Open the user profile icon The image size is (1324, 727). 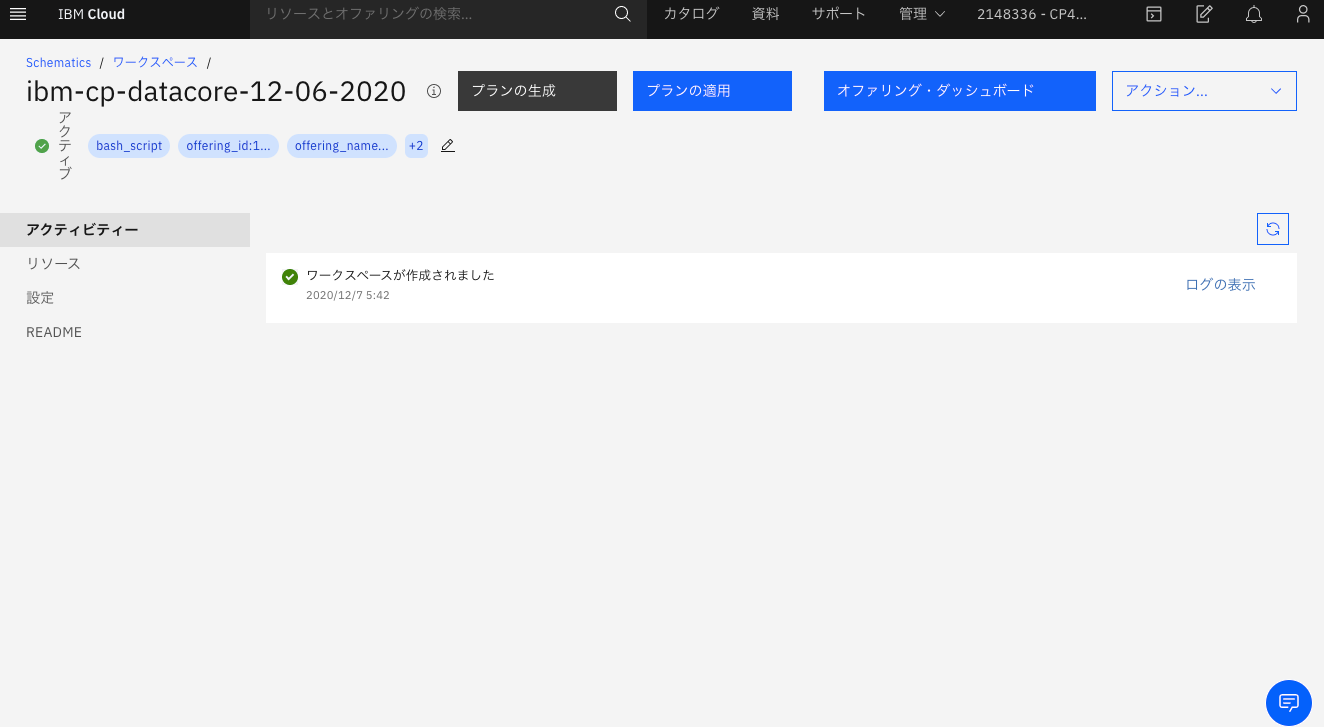(1302, 14)
